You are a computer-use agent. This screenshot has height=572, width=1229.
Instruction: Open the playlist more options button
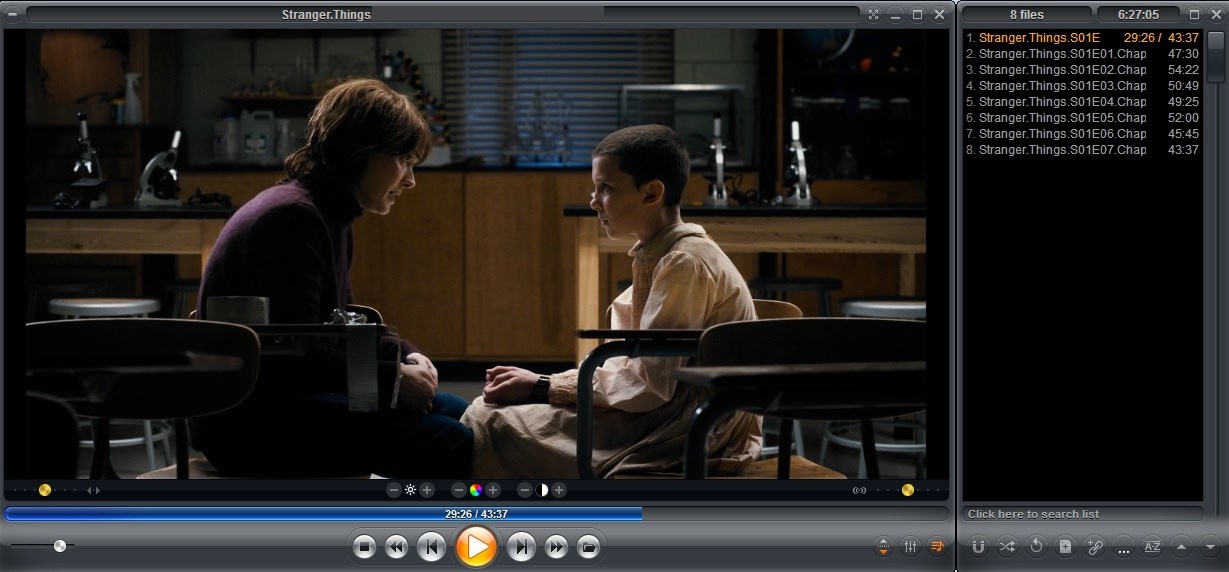(1123, 547)
